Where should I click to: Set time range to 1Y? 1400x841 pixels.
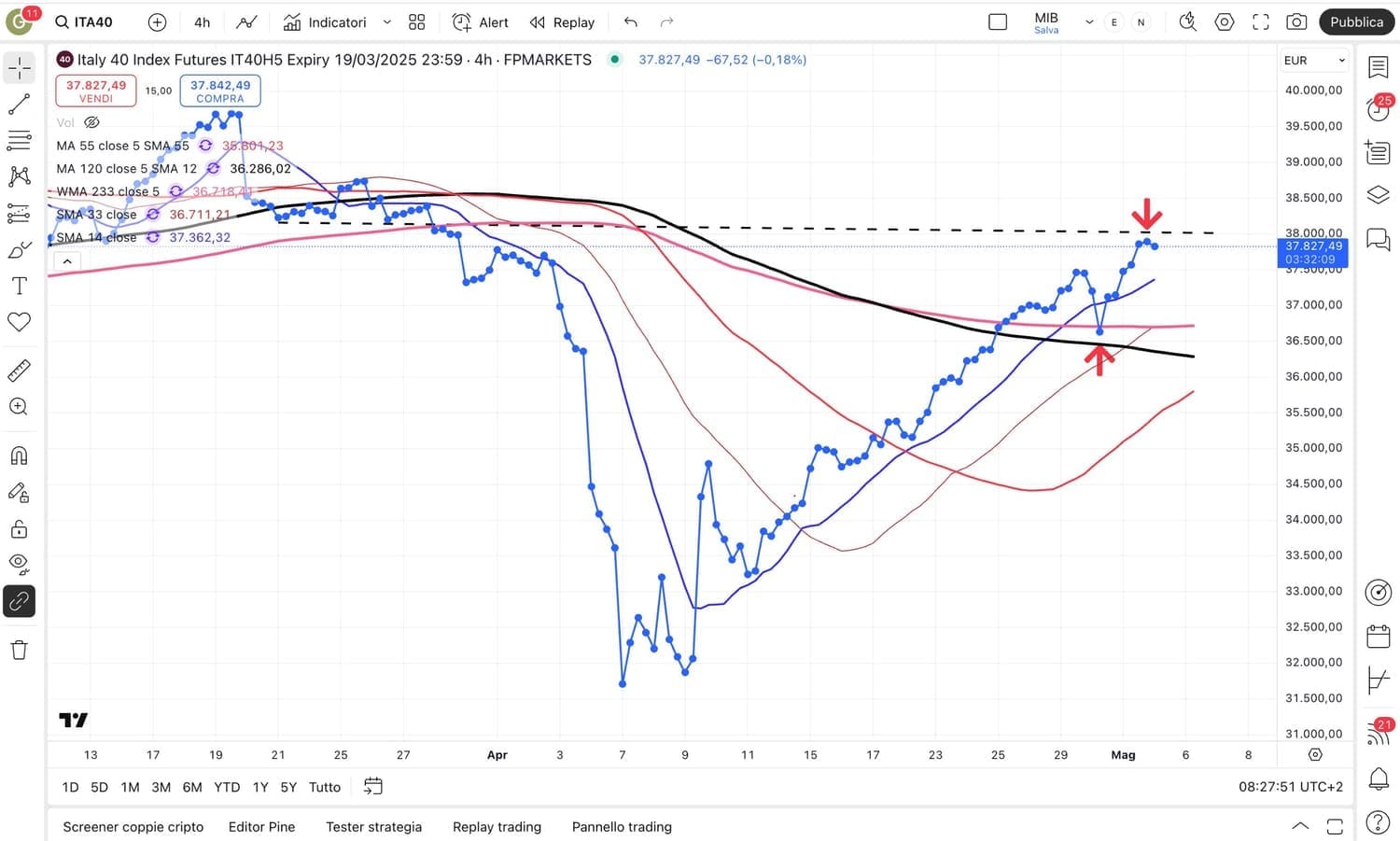pyautogui.click(x=260, y=787)
